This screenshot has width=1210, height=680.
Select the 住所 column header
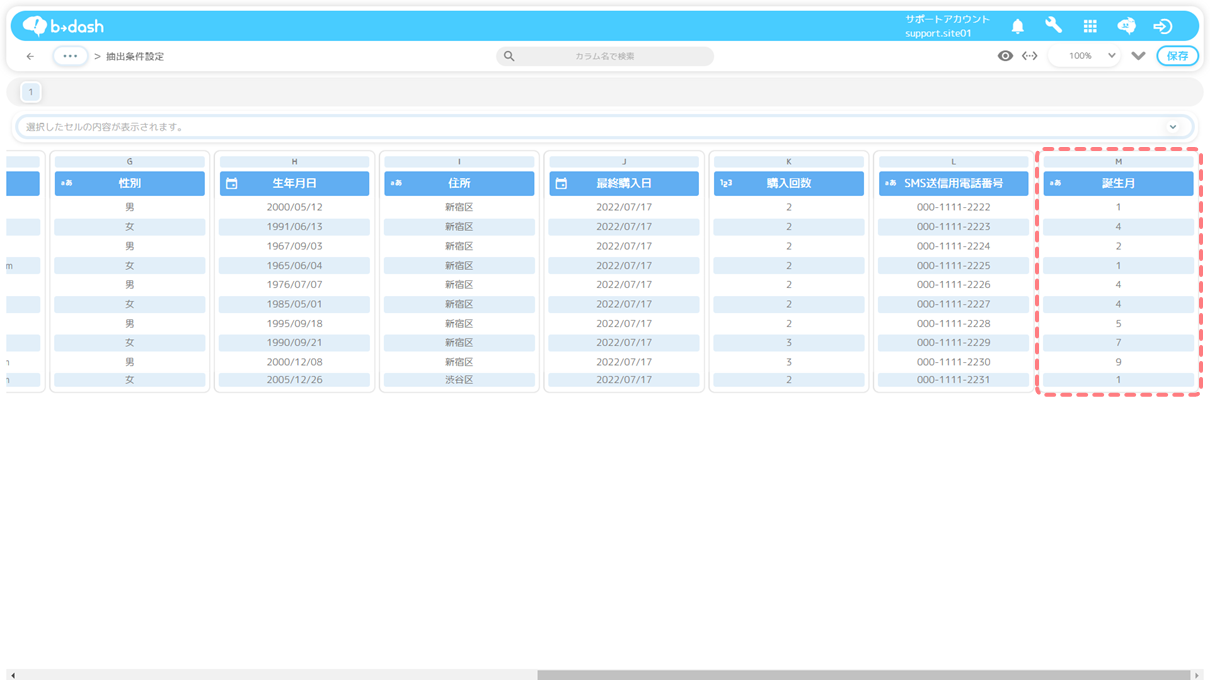459,183
